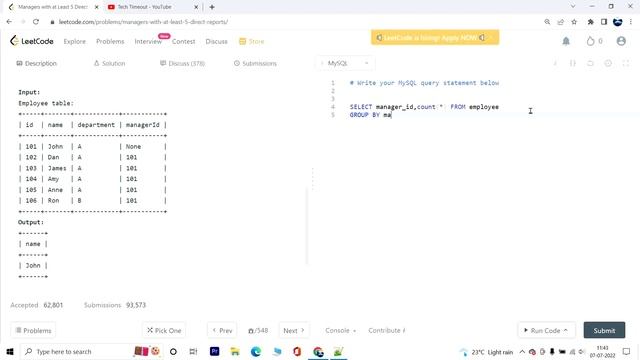640x360 pixels.
Task: Open Chrome zoom magnifier icon in address bar
Action: tap(547, 22)
